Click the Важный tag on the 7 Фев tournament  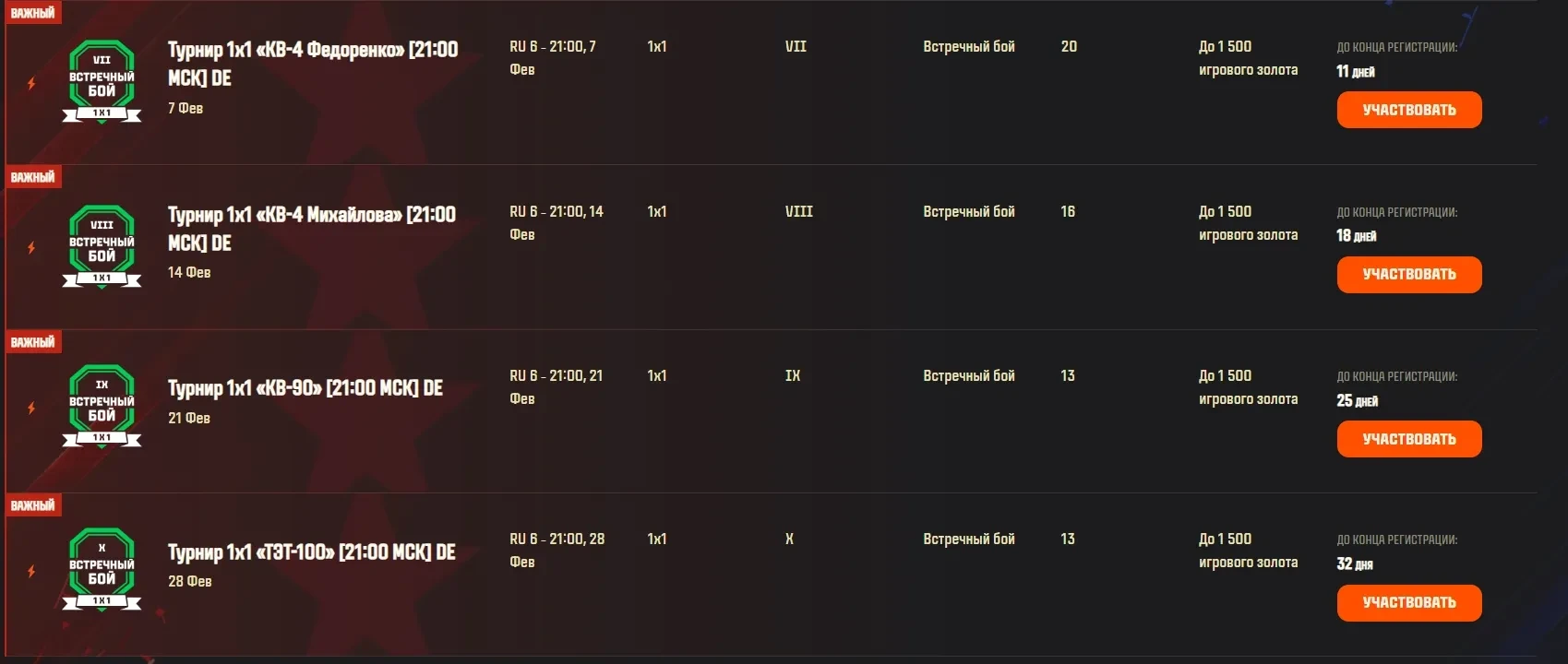[32, 13]
